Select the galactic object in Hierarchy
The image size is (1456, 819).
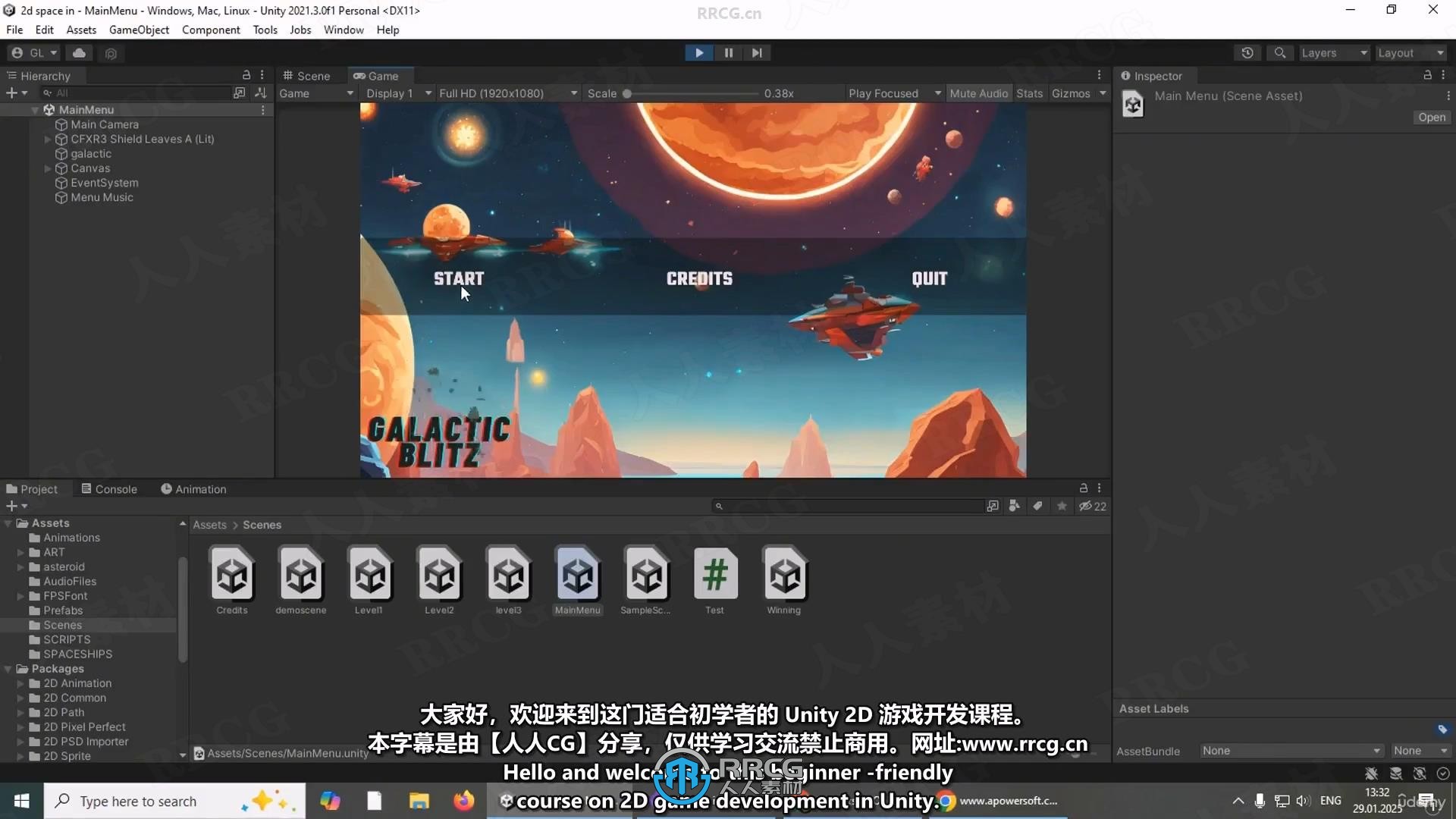(91, 154)
